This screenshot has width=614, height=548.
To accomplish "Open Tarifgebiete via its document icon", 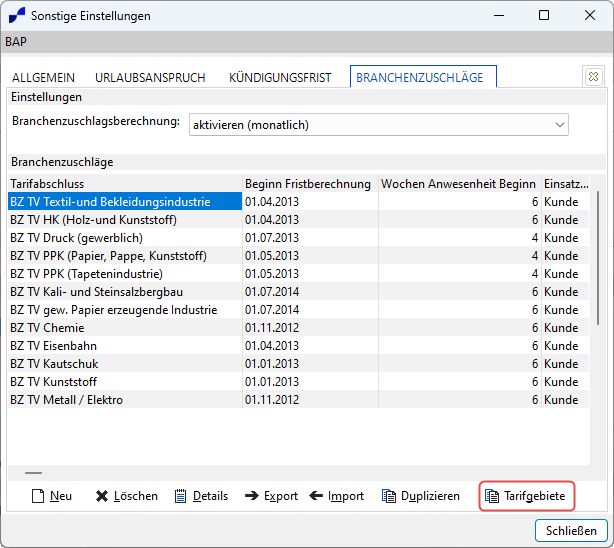I will 492,496.
